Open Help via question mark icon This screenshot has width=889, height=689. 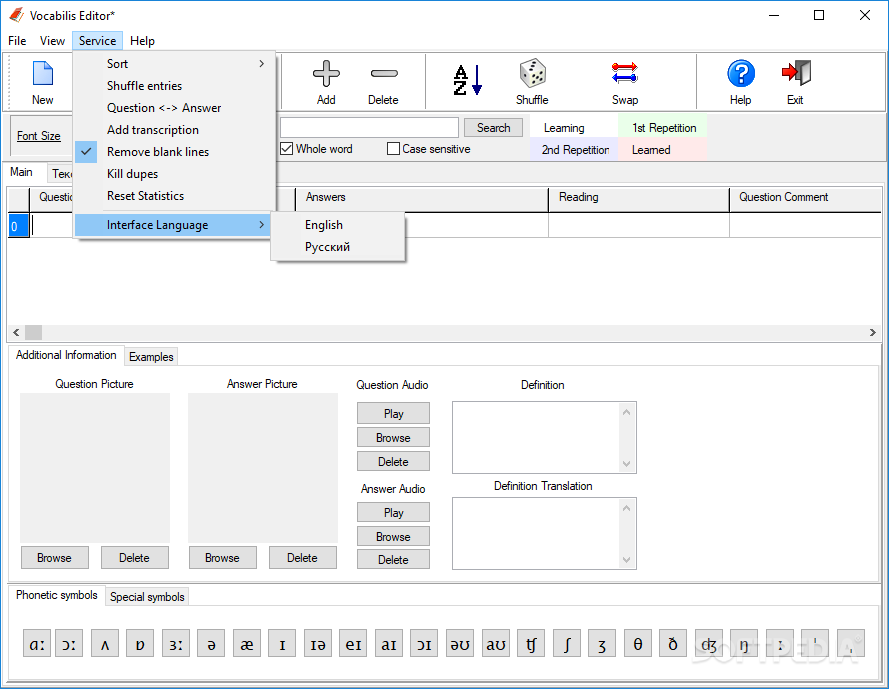click(740, 74)
